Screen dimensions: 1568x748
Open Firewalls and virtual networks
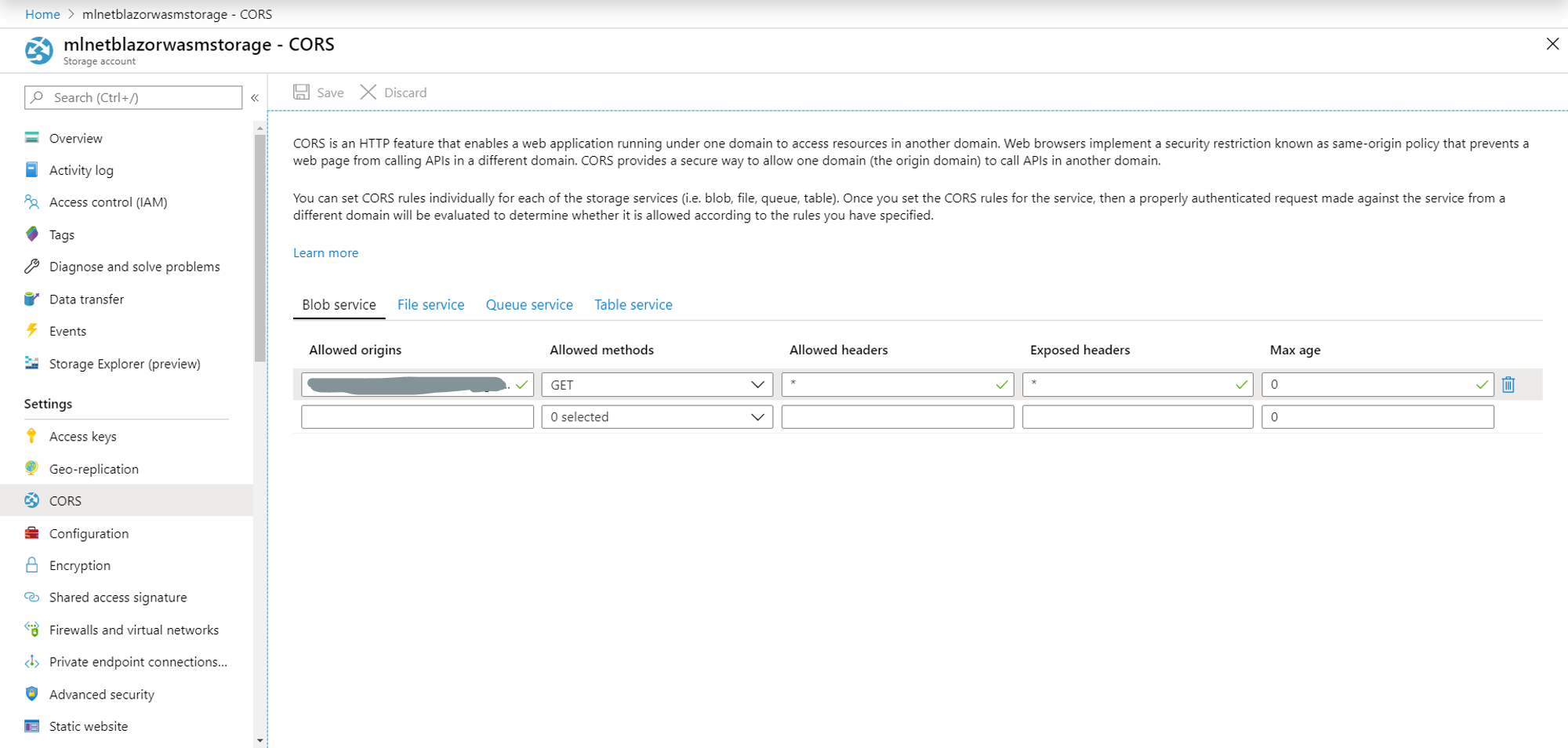(134, 630)
